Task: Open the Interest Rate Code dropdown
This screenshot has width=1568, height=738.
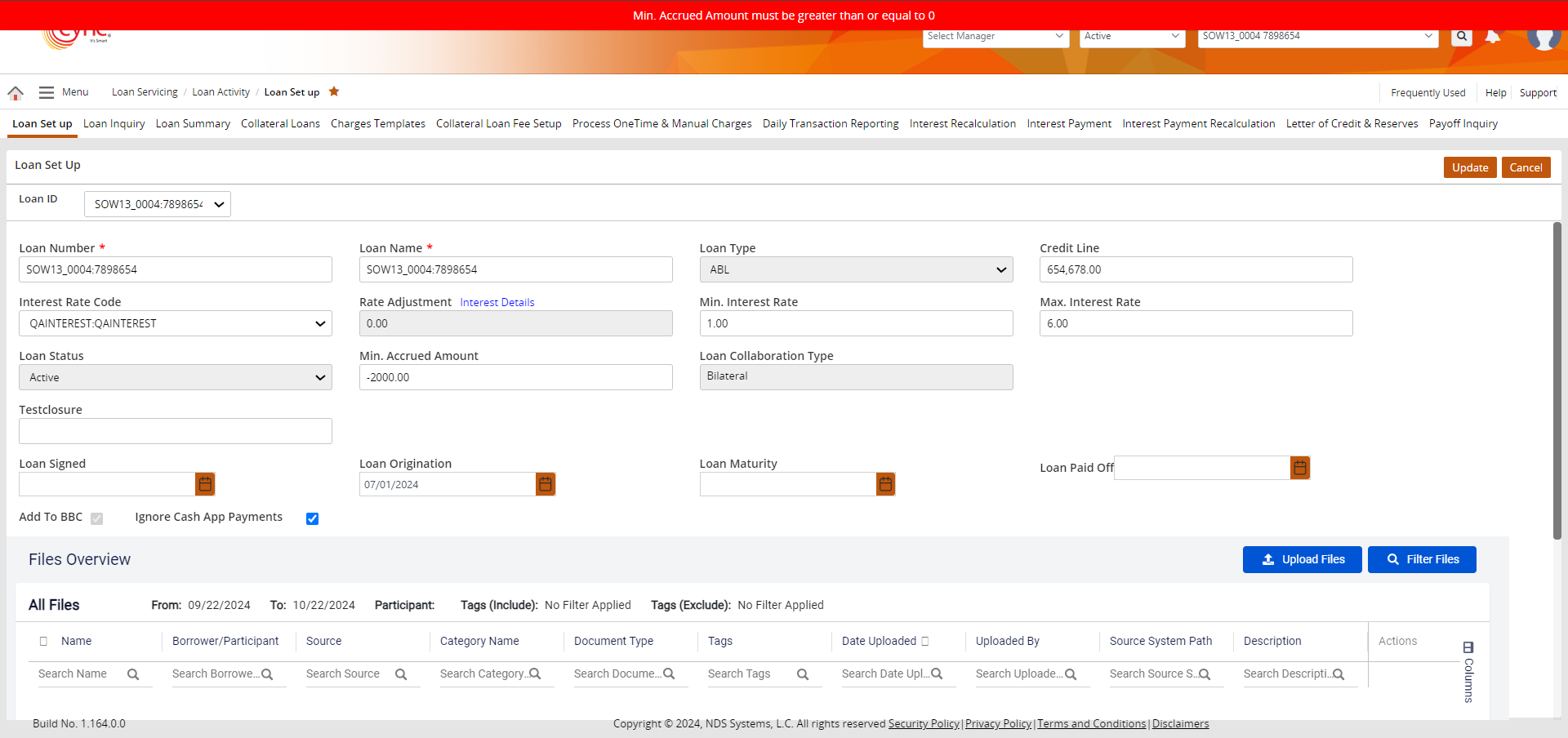Action: 176,323
